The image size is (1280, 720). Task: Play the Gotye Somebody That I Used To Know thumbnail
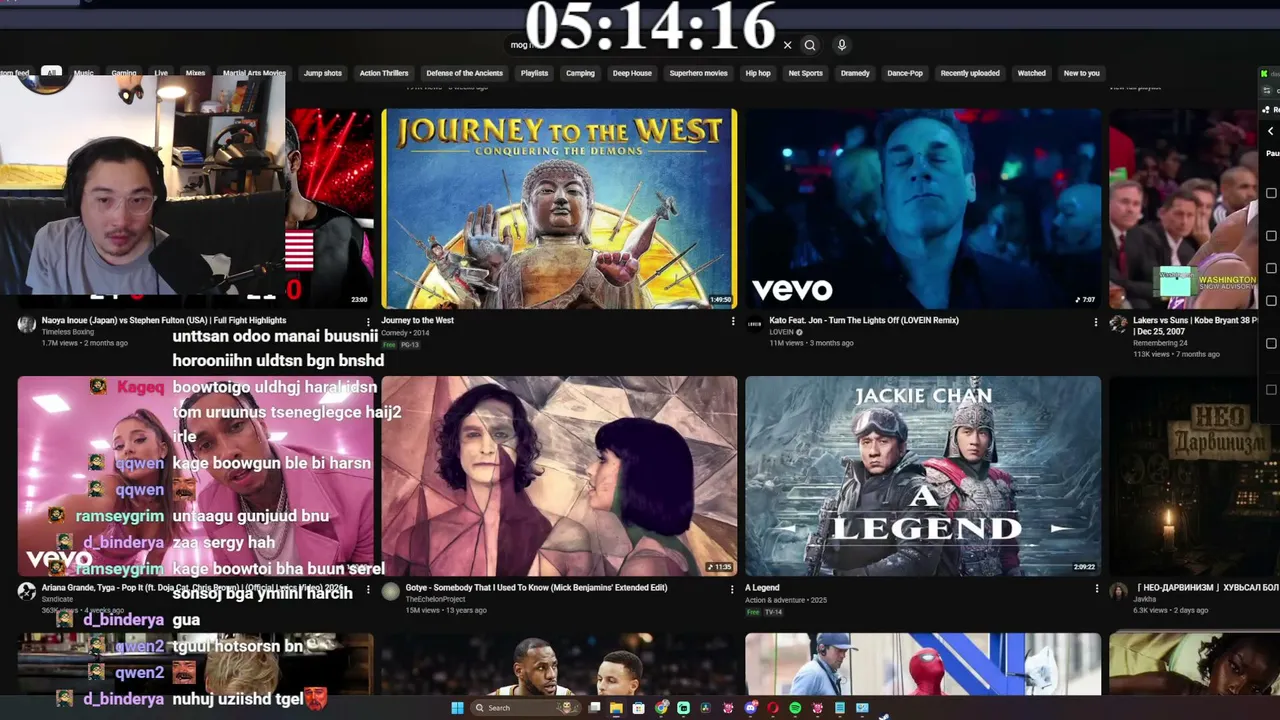point(559,476)
